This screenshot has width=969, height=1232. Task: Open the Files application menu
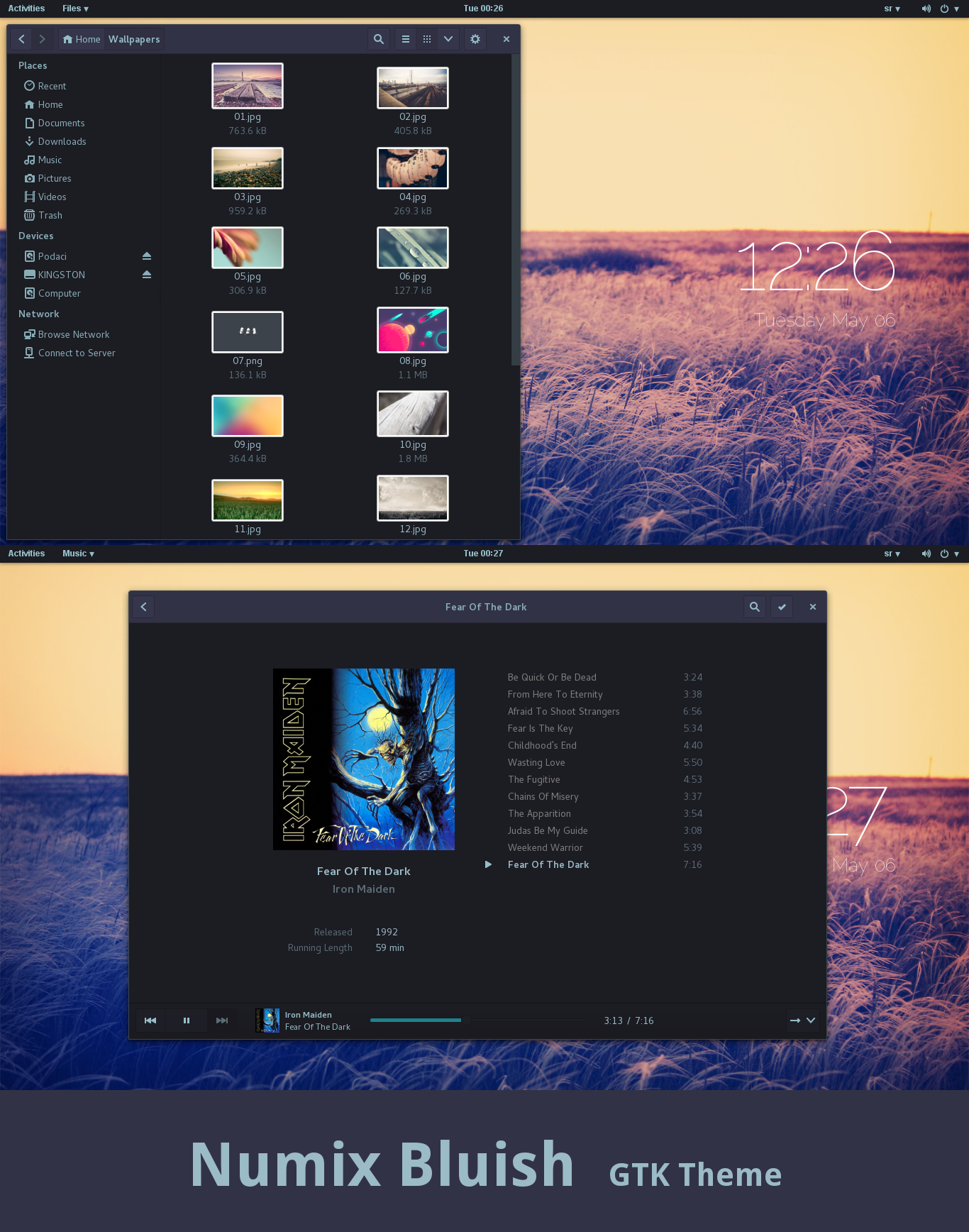point(75,9)
